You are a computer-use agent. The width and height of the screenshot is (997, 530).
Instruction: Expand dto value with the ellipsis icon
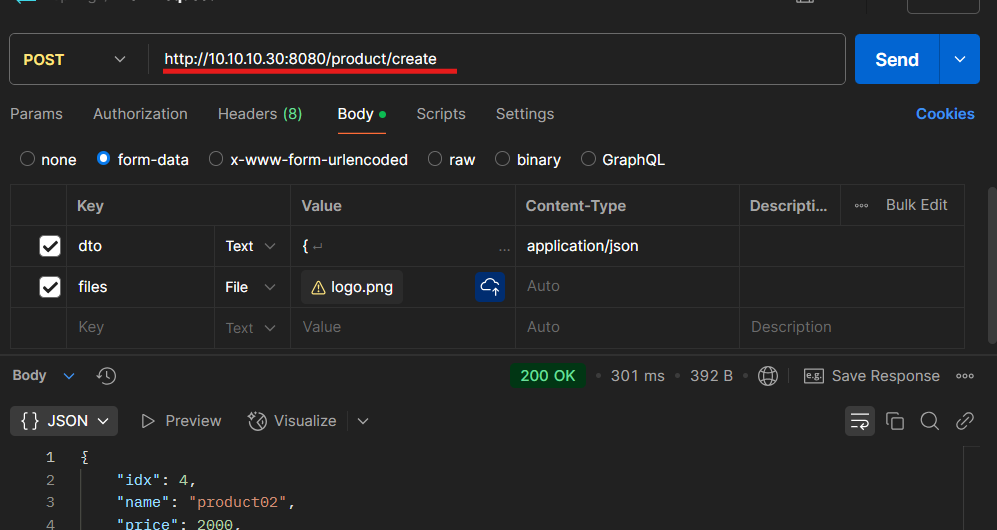click(504, 250)
